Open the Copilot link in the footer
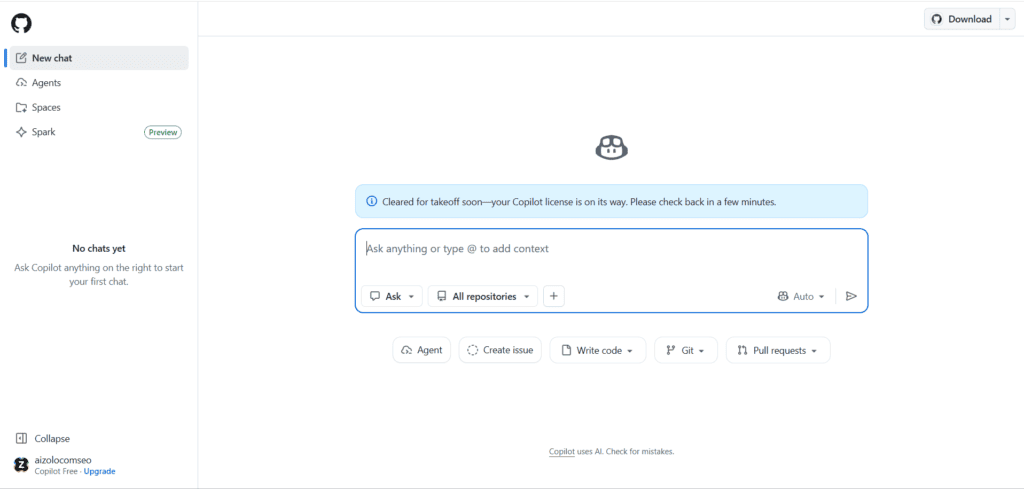Viewport: 1024px width, 489px height. click(561, 451)
